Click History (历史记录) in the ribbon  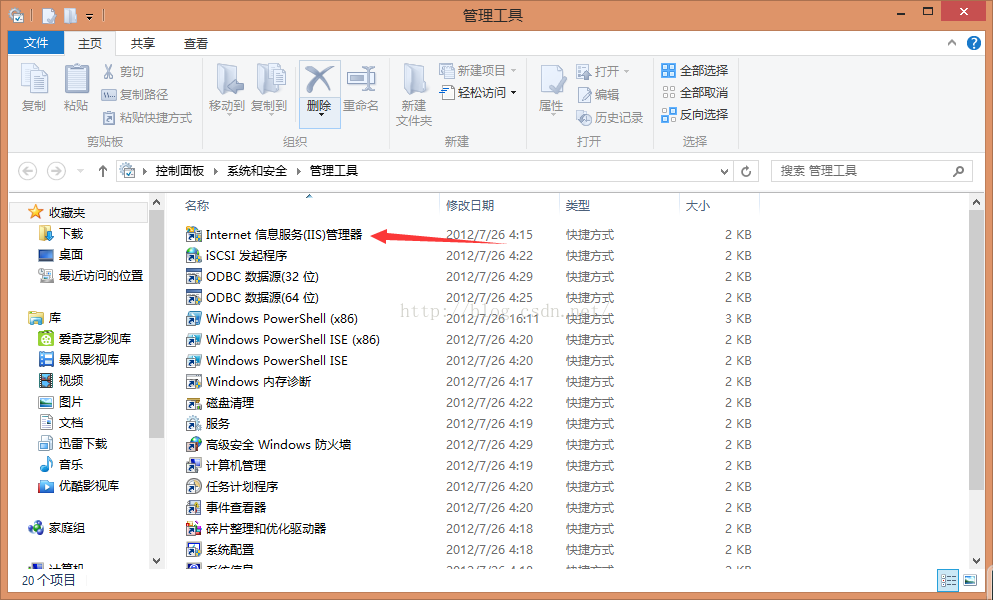click(x=610, y=117)
